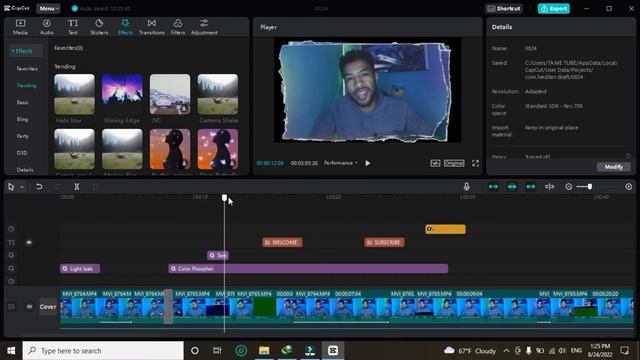
Task: Toggle text track visibility eye
Action: 29,242
